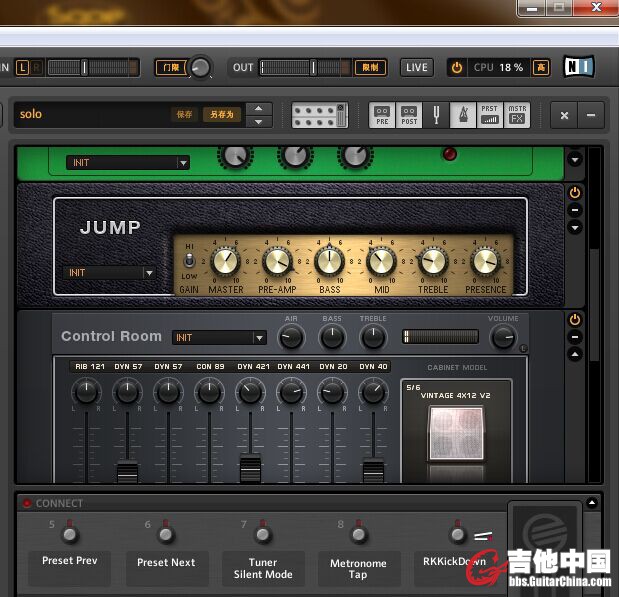Click the CON 89 mic pan knob
The image size is (619, 597).
pyautogui.click(x=210, y=391)
